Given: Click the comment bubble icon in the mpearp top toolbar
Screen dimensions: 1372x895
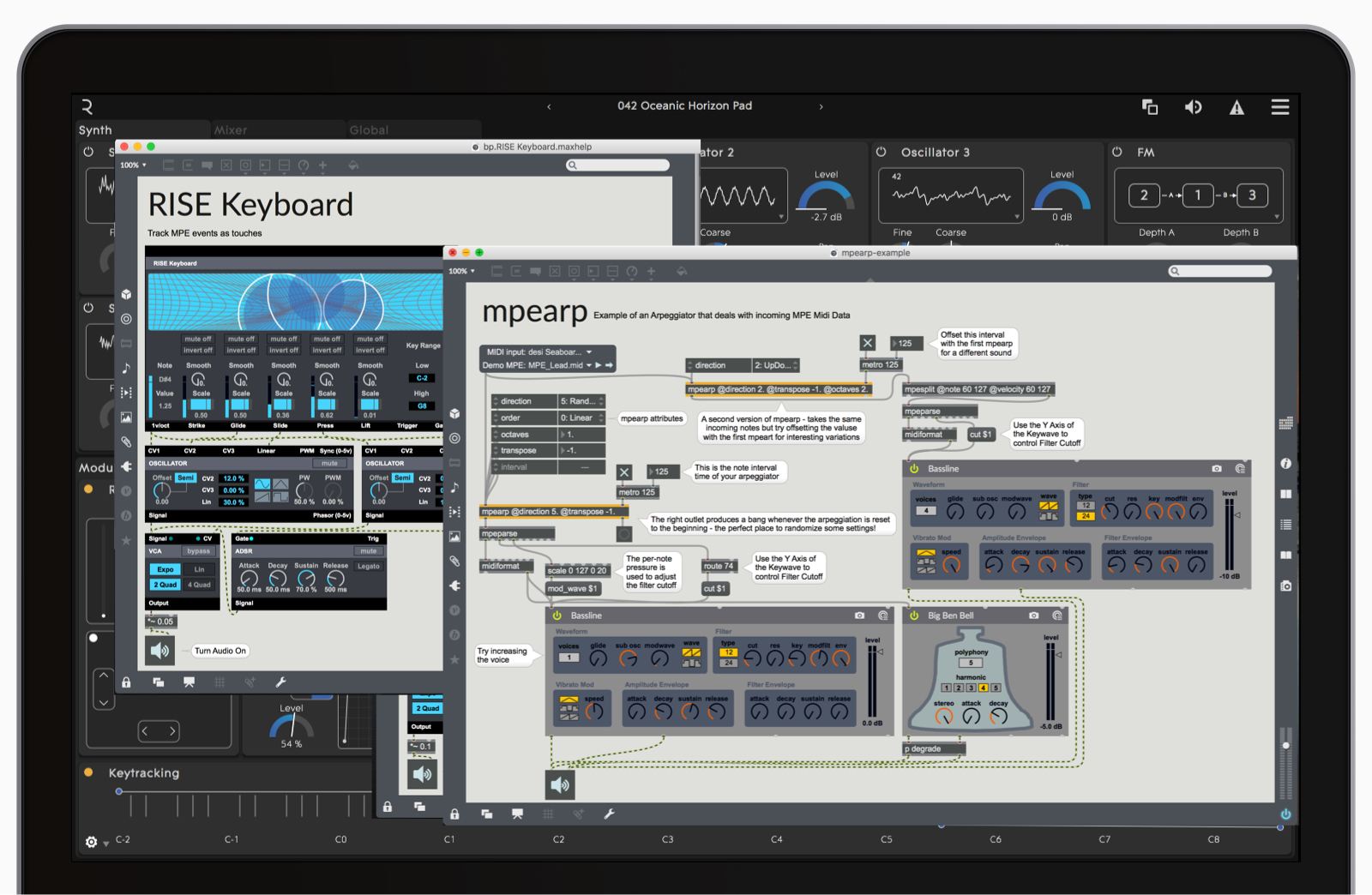Looking at the screenshot, I should [535, 272].
